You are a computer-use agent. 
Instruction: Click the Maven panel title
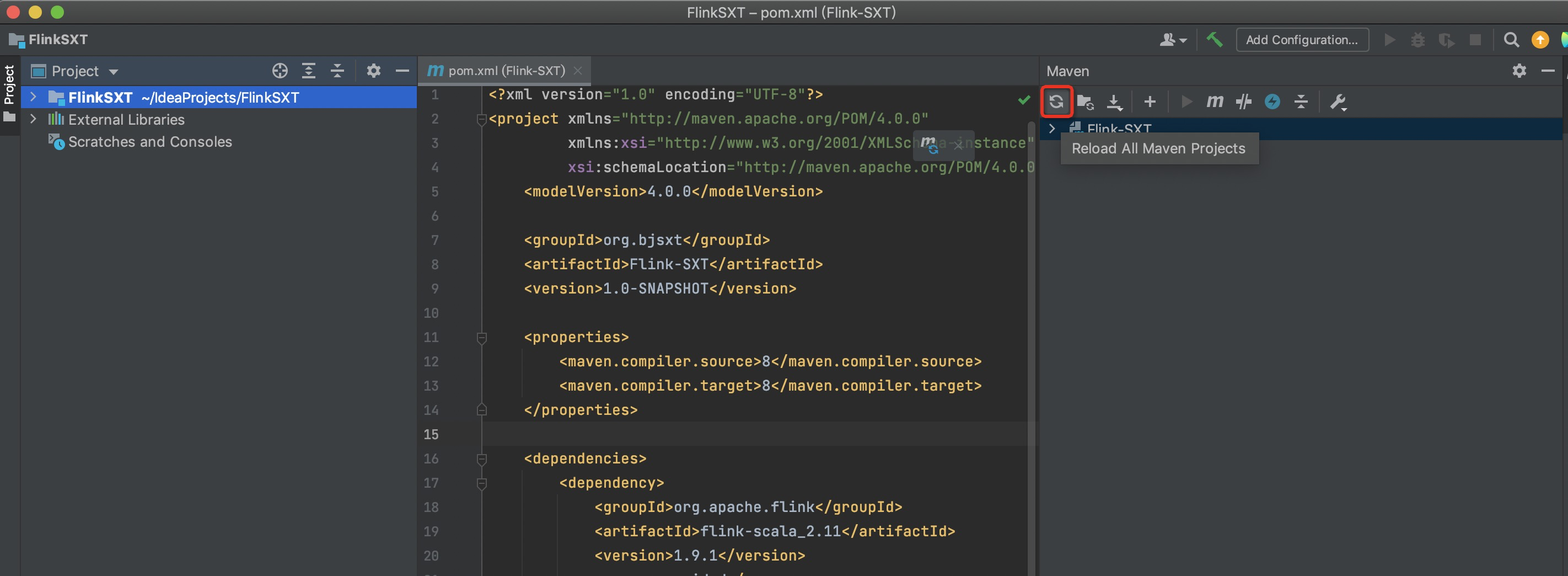pyautogui.click(x=1067, y=71)
